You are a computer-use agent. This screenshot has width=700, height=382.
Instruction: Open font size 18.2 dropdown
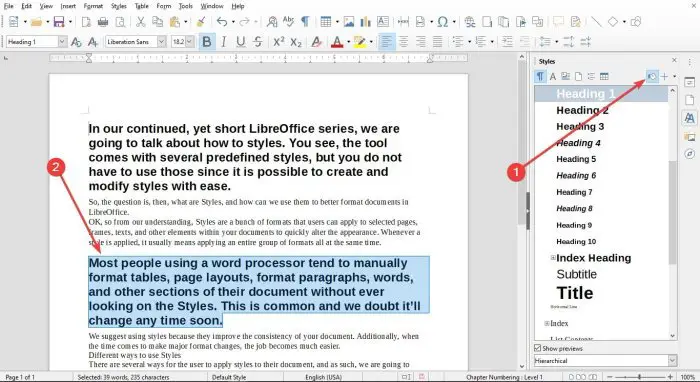[x=190, y=42]
